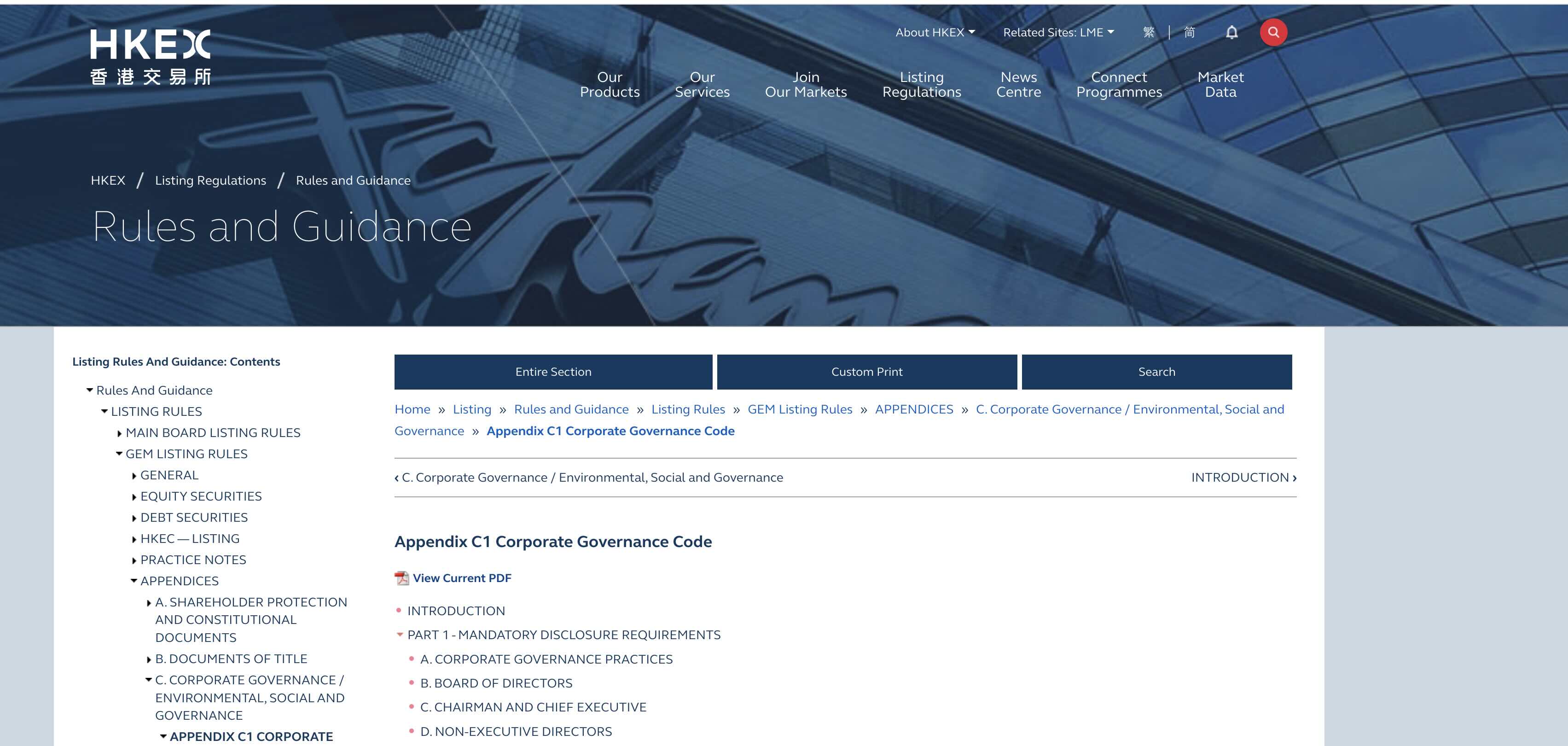The width and height of the screenshot is (1568, 746).
Task: Open B. BOARD OF DIRECTORS section
Action: pyautogui.click(x=496, y=683)
